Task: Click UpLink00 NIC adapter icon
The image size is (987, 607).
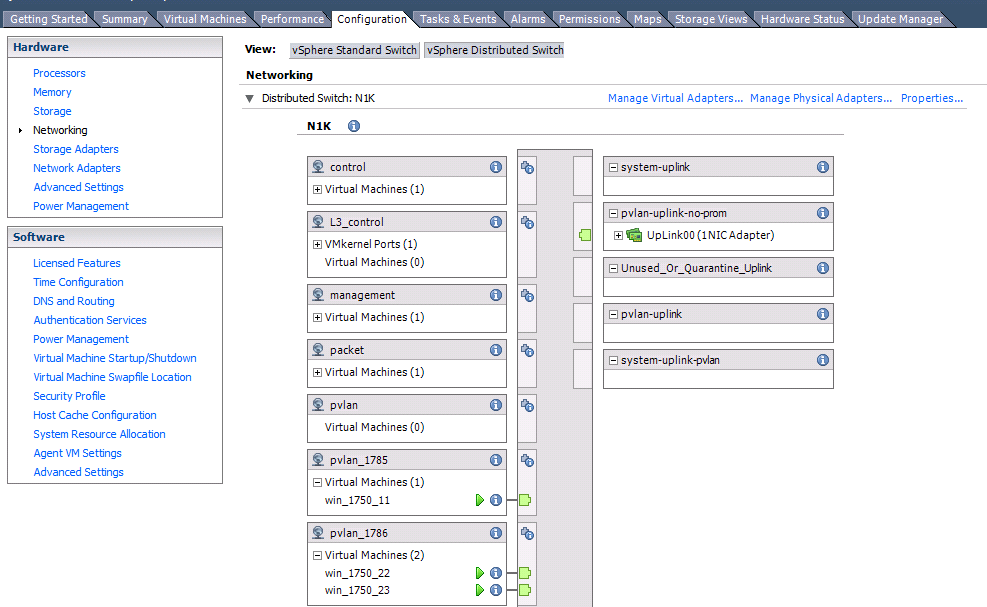Action: coord(634,235)
